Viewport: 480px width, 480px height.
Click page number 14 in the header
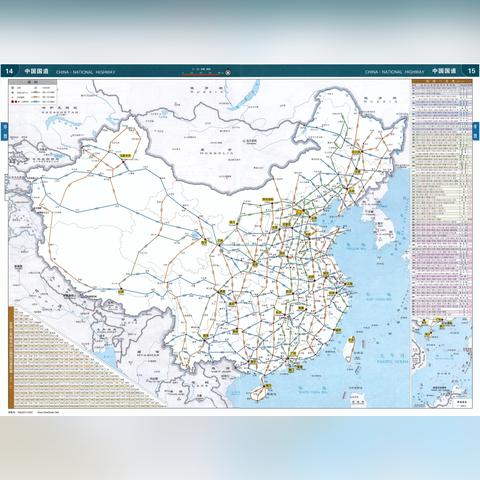tap(9, 71)
